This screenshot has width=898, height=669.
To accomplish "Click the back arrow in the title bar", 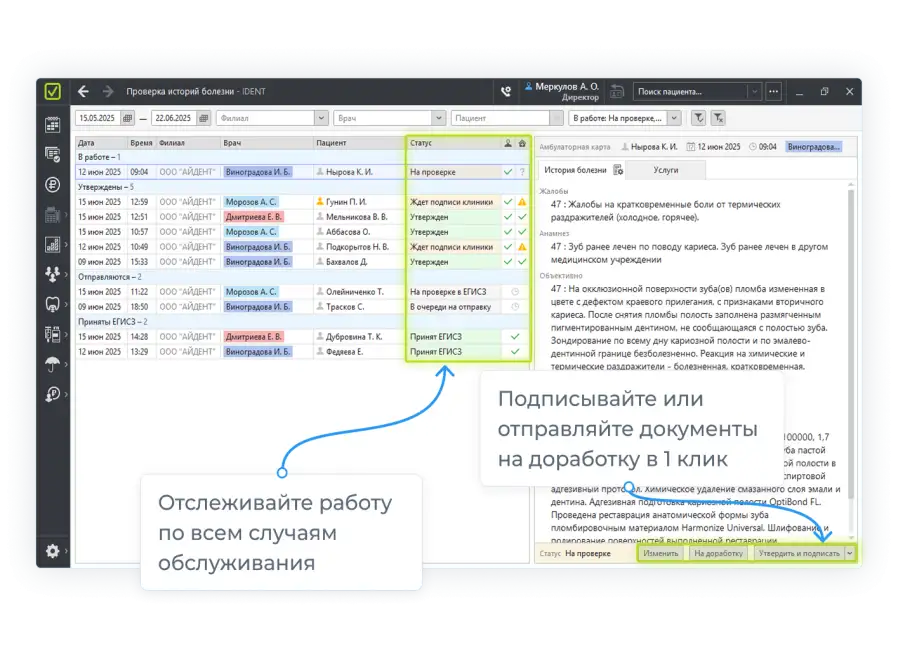I will click(x=83, y=91).
